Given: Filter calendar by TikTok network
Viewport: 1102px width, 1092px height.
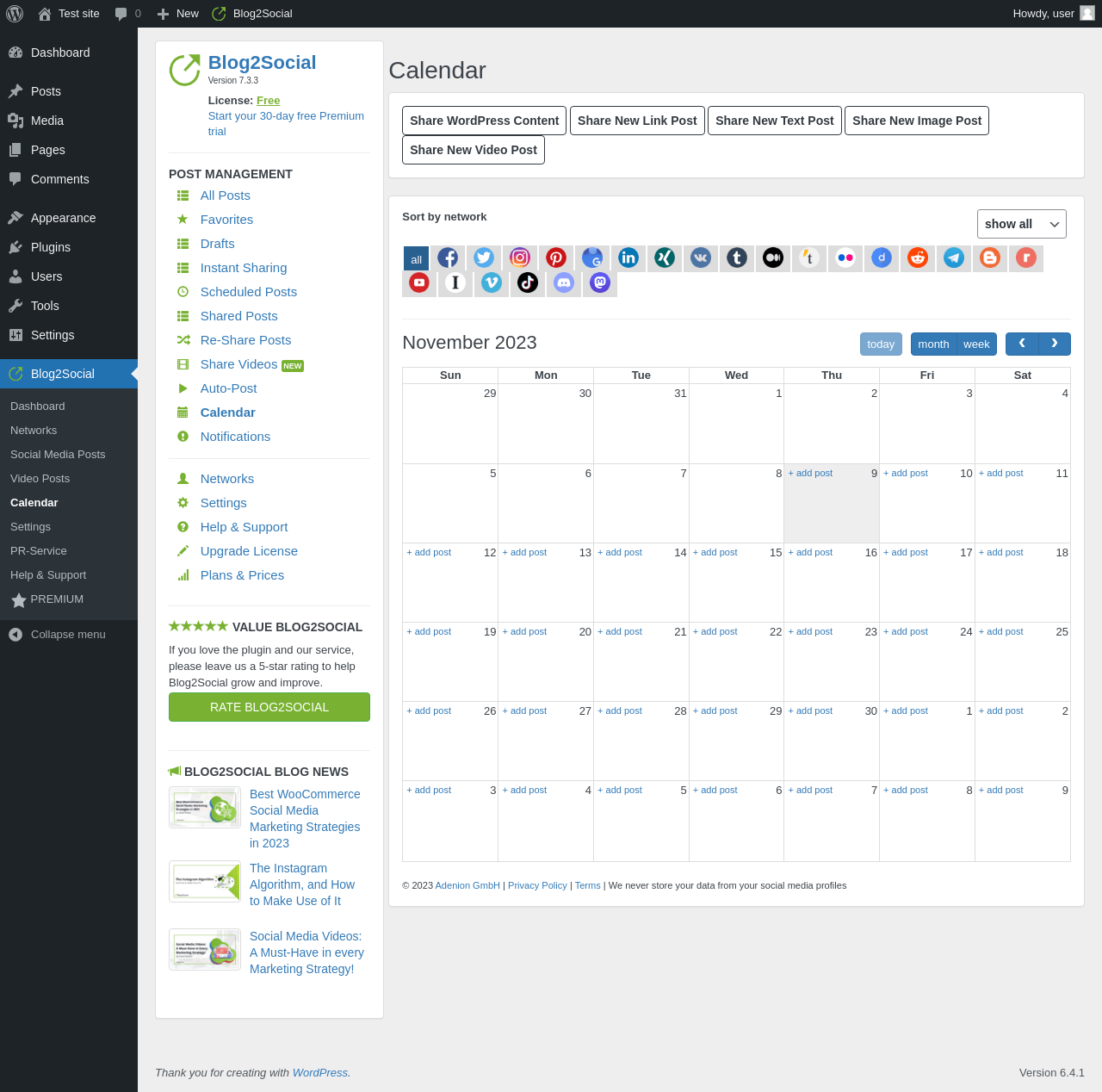Looking at the screenshot, I should tap(528, 282).
